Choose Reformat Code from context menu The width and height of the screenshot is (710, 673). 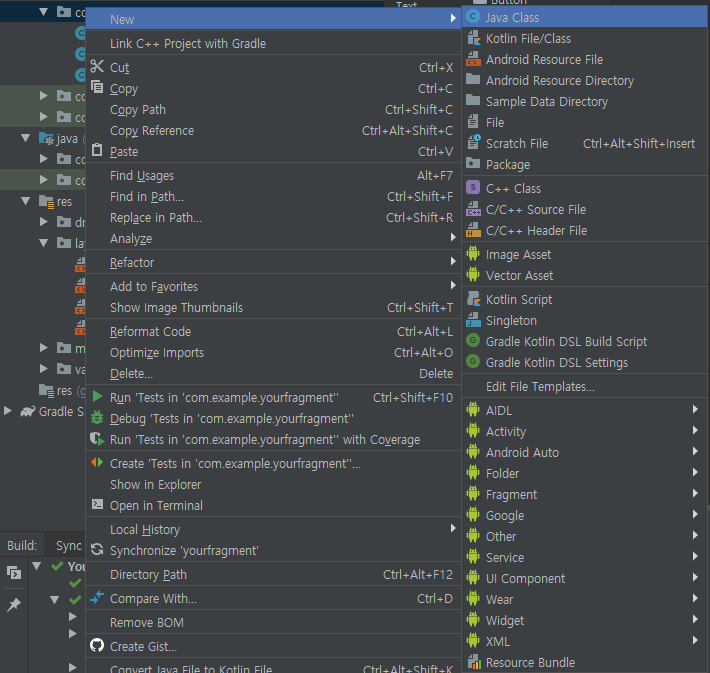(x=273, y=331)
